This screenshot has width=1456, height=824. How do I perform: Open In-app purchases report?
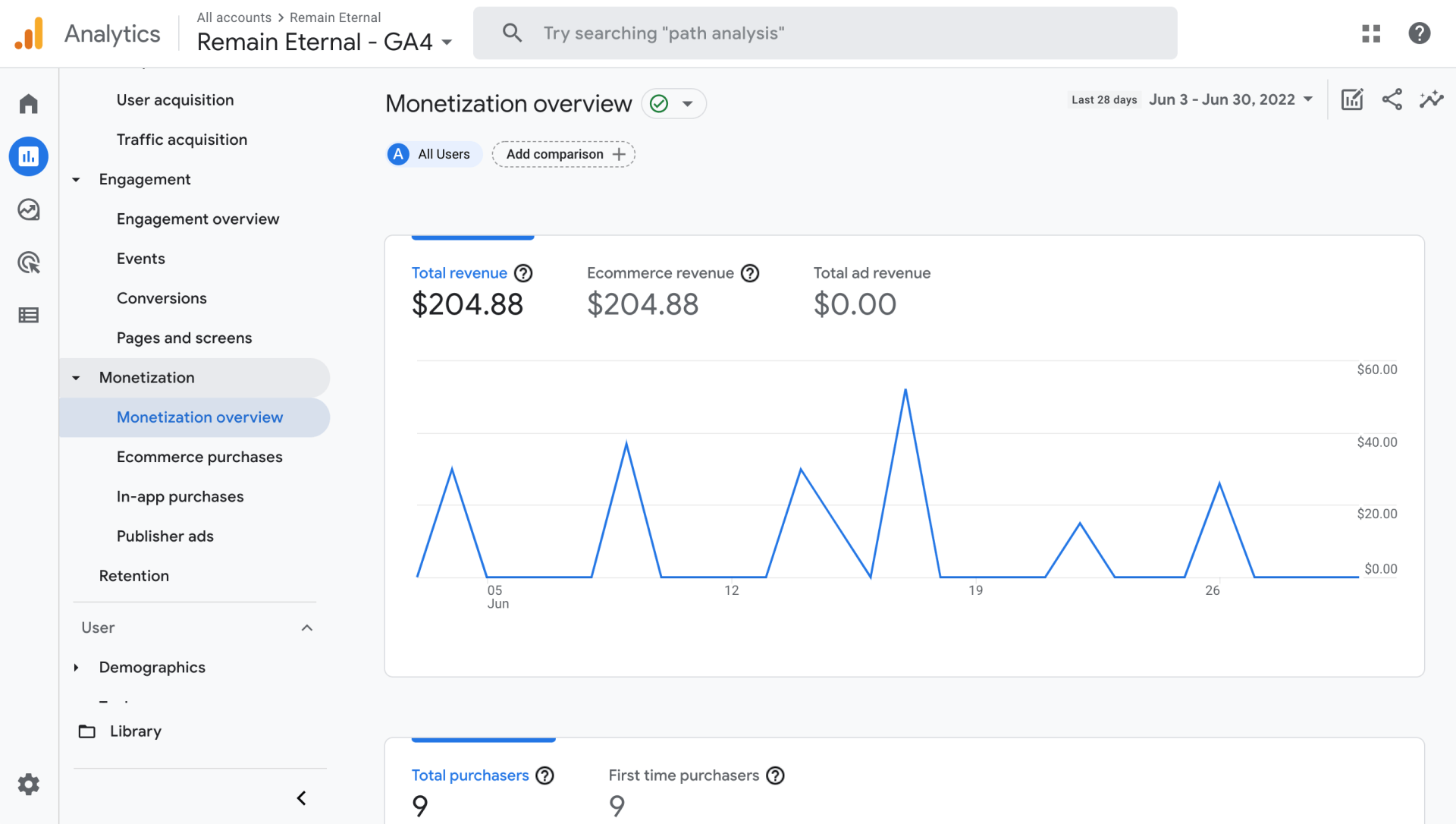tap(180, 497)
